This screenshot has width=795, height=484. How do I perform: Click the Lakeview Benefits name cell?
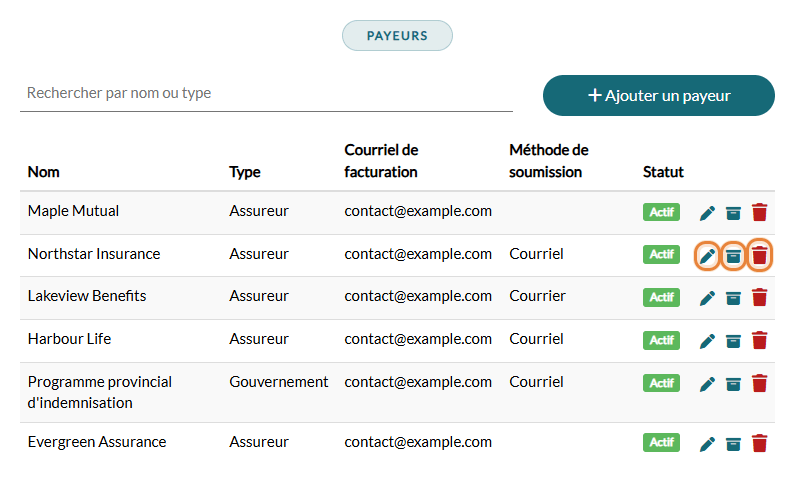click(x=87, y=296)
